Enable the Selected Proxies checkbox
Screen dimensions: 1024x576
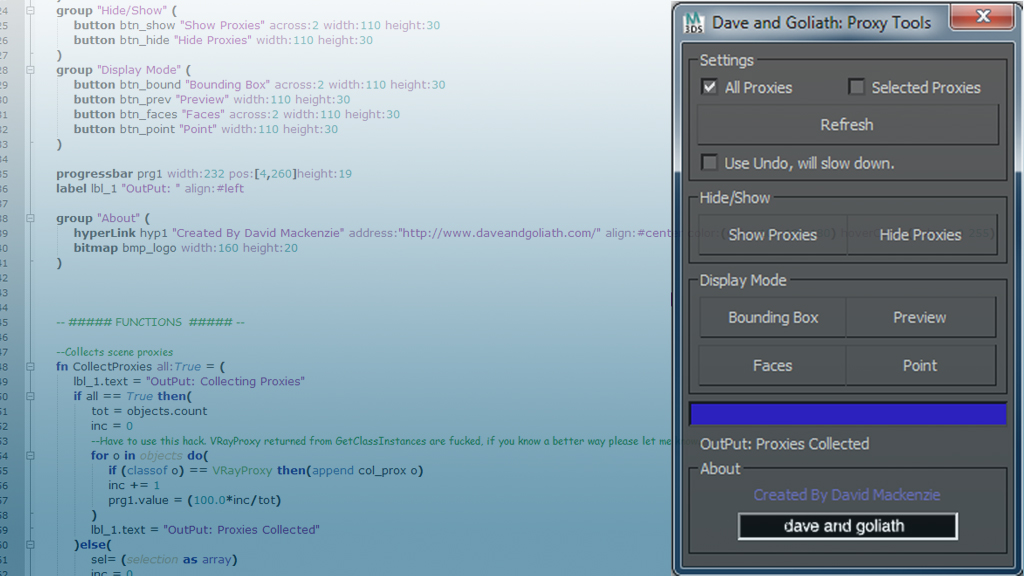[x=856, y=87]
